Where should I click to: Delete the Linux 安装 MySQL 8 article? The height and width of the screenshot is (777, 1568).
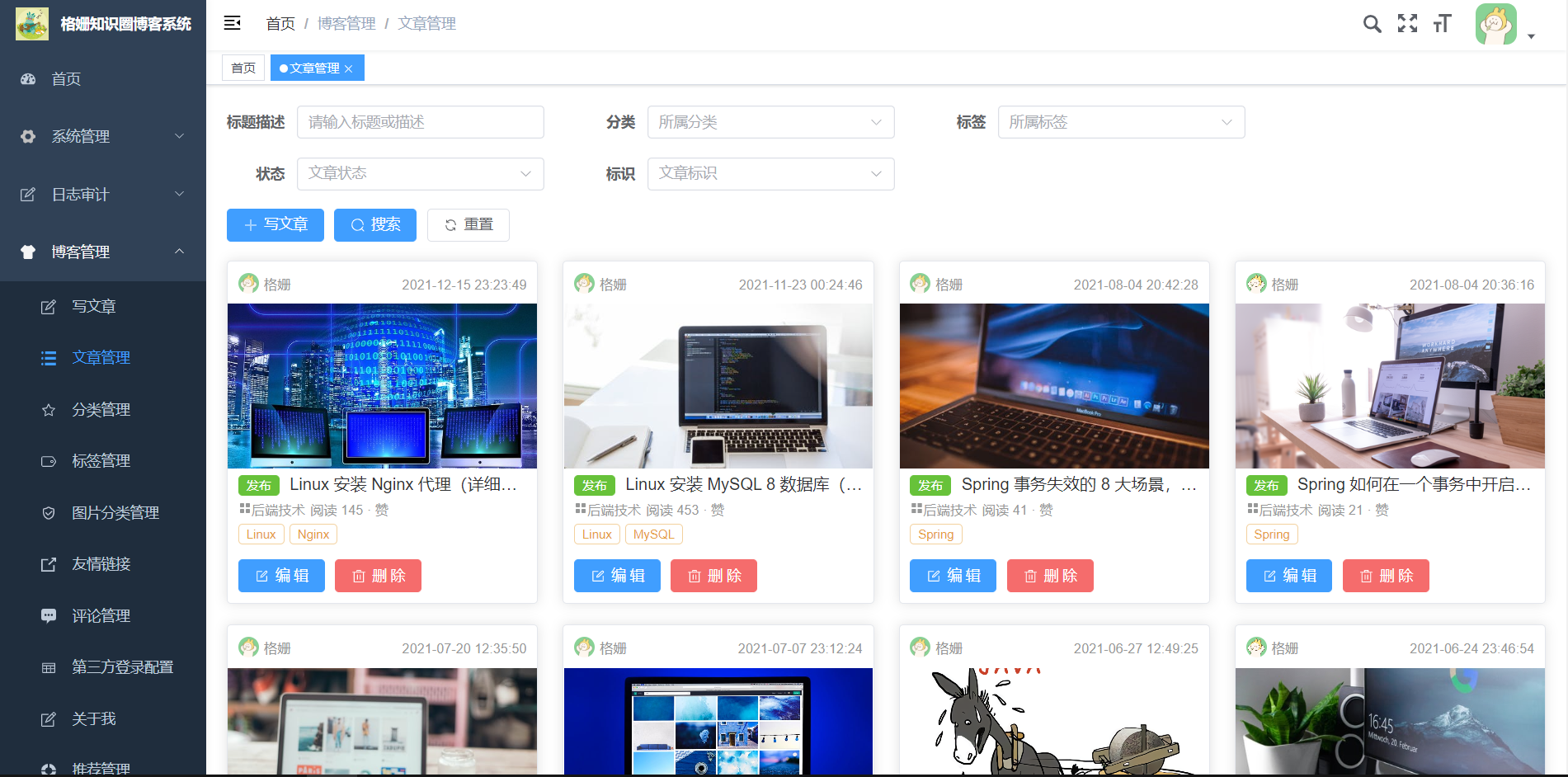coord(713,576)
